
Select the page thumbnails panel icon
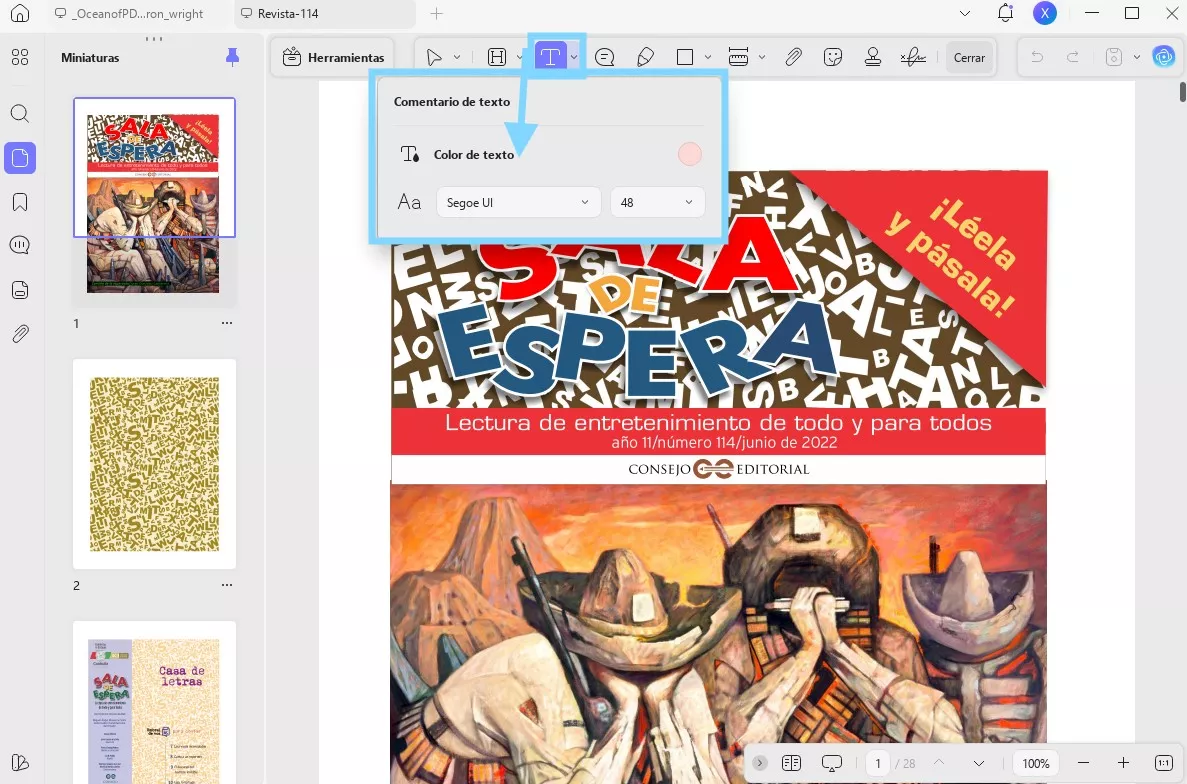point(20,158)
